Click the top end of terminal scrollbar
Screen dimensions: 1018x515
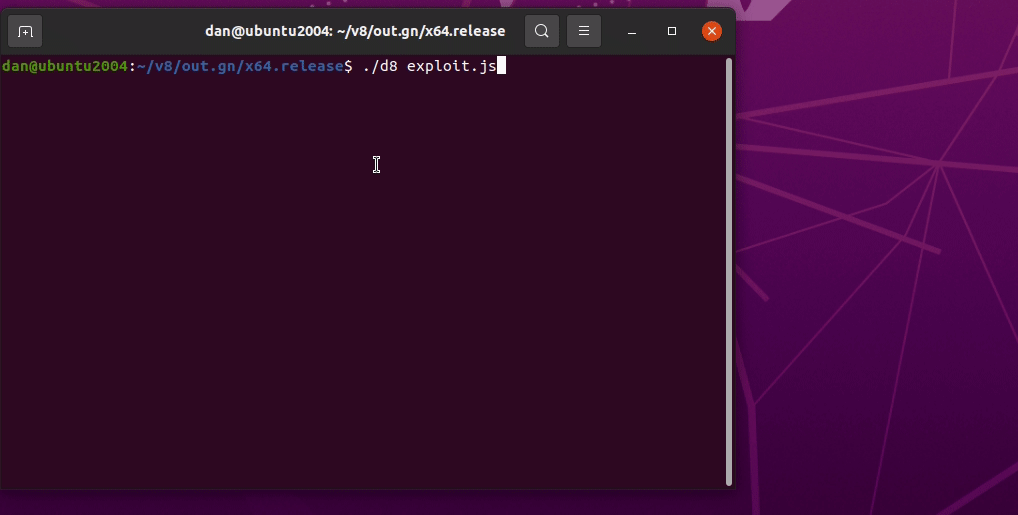click(x=729, y=64)
